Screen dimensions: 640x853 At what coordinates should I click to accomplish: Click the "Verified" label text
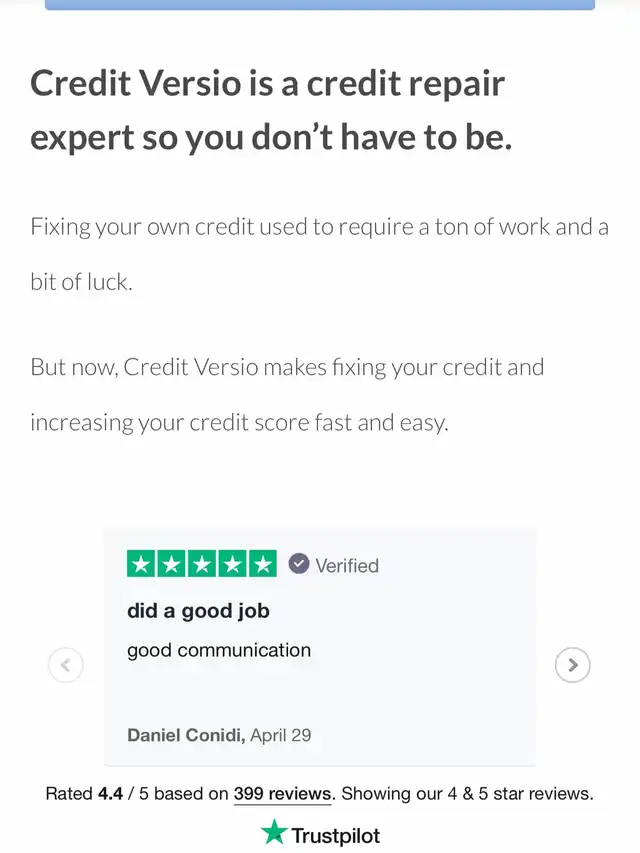point(347,565)
